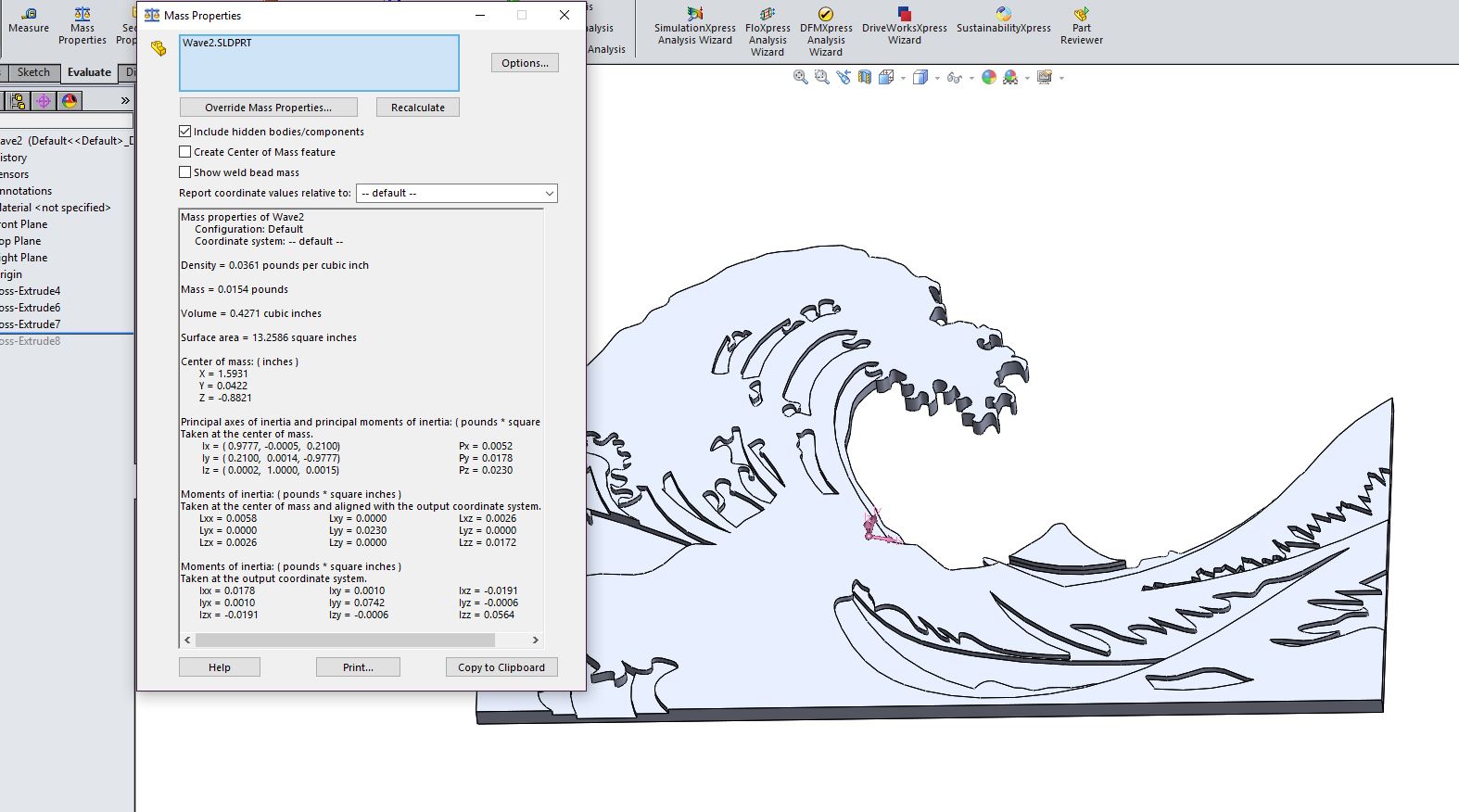
Task: Click Copy to Clipboard button
Action: [501, 667]
